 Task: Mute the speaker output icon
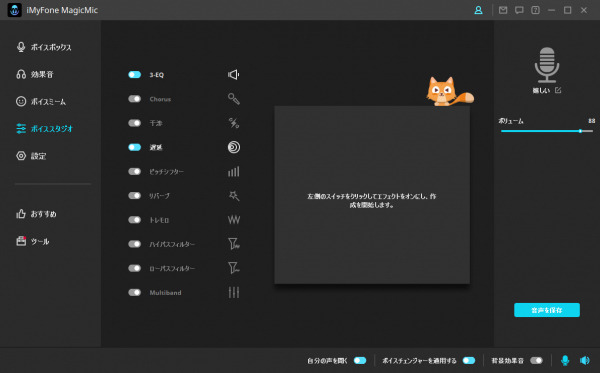(x=585, y=360)
